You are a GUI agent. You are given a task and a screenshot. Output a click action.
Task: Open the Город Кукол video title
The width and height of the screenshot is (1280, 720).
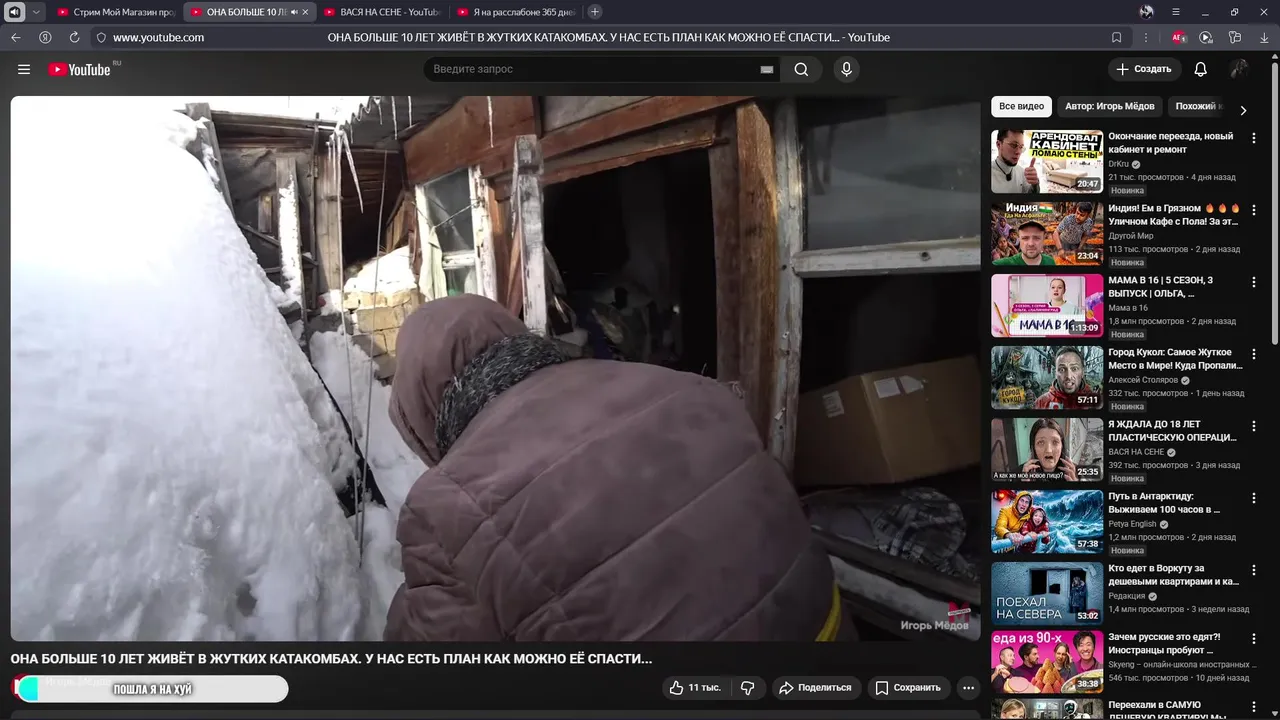[1176, 359]
